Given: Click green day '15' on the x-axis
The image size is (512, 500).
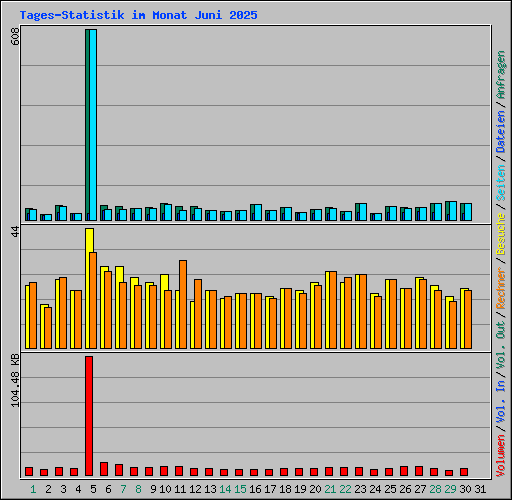Looking at the screenshot, I should [x=240, y=489].
